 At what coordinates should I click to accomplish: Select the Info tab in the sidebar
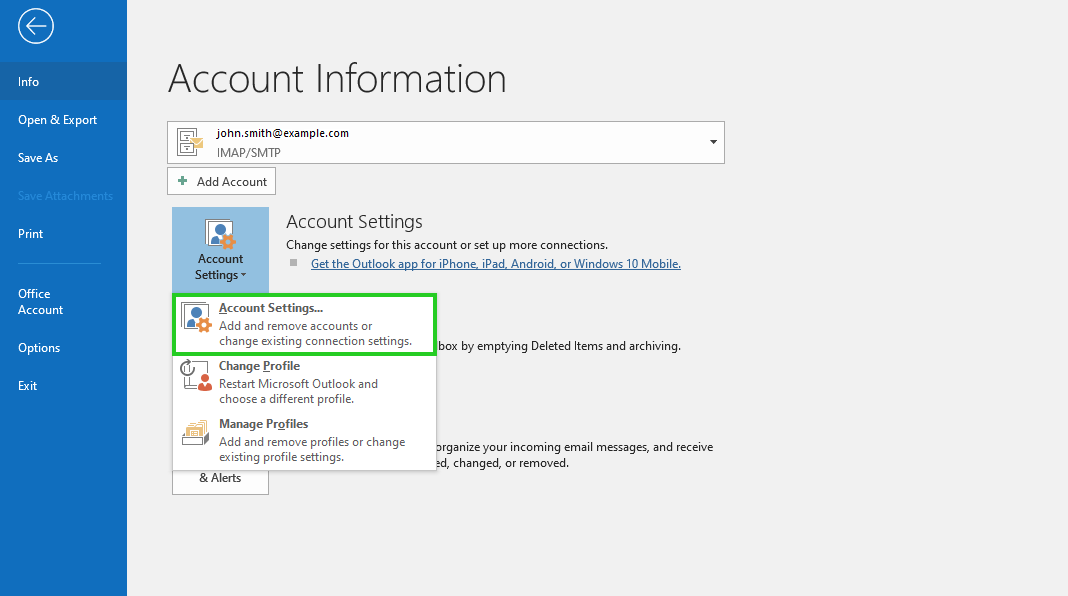click(x=29, y=82)
